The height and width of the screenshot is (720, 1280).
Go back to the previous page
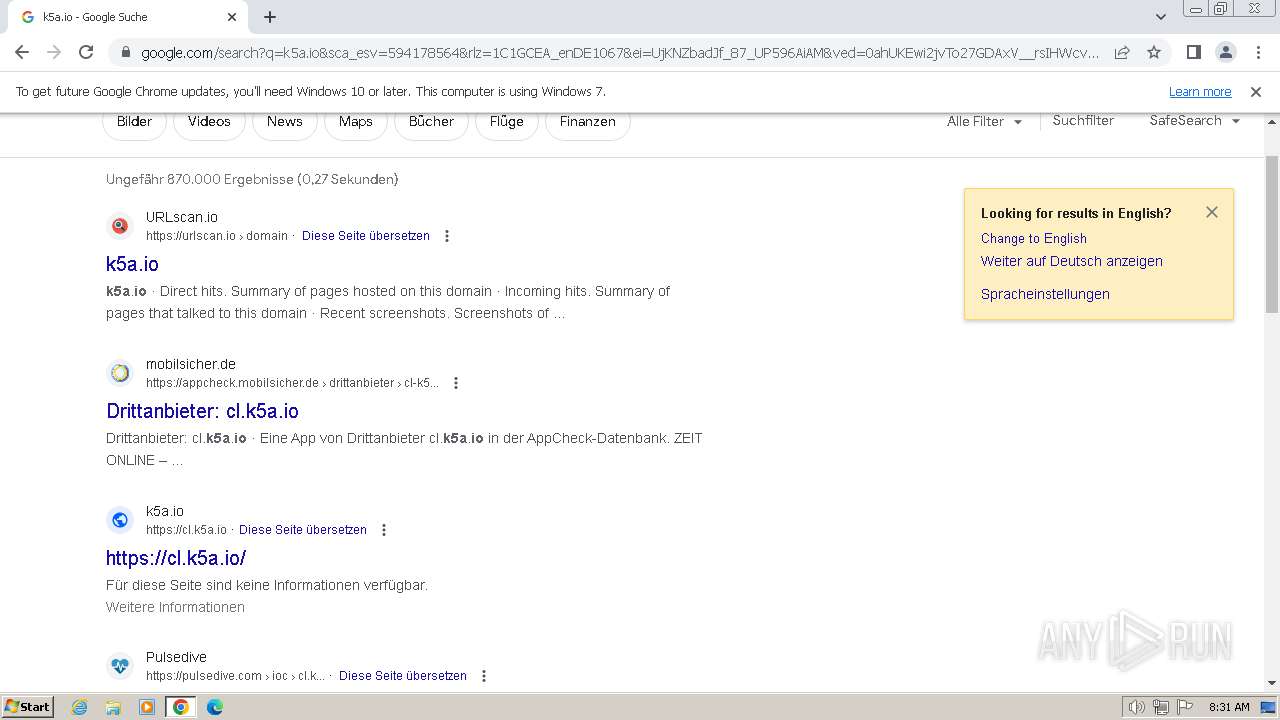tap(22, 52)
